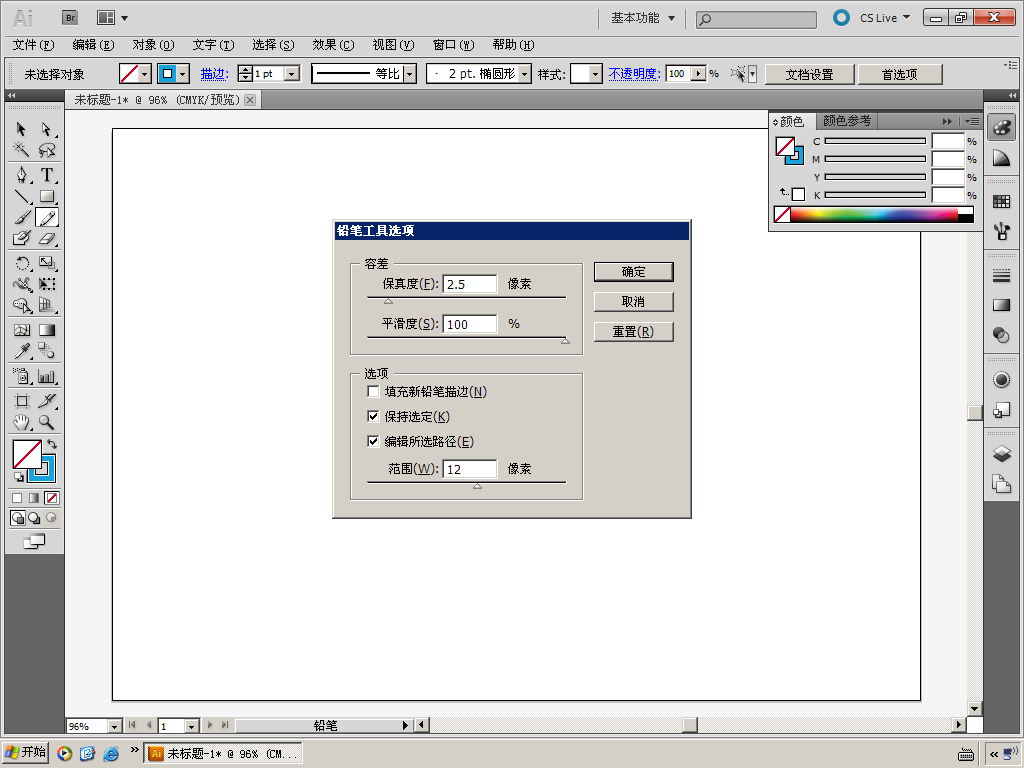Open 首选项 preferences button

pos(900,74)
